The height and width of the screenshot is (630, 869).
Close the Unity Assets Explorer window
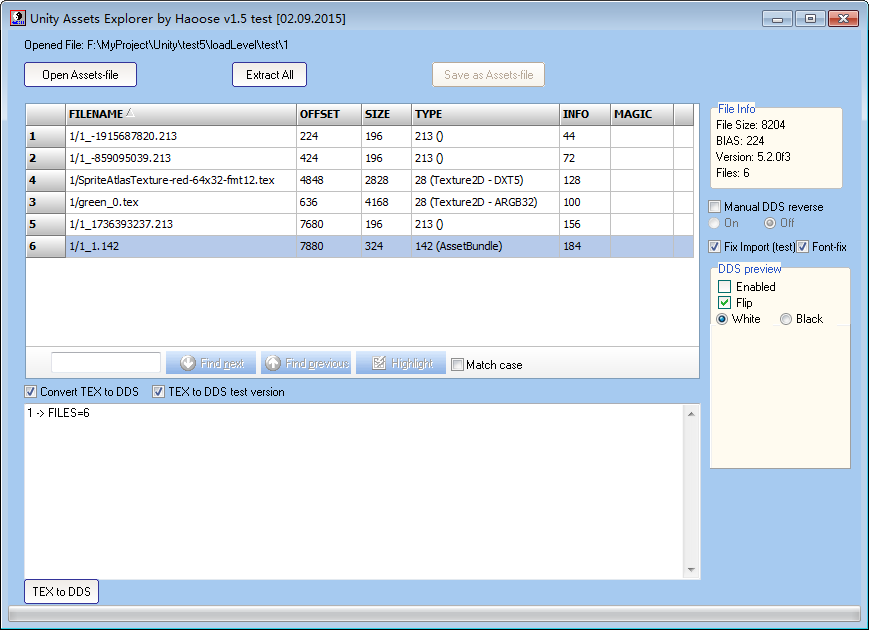(844, 19)
